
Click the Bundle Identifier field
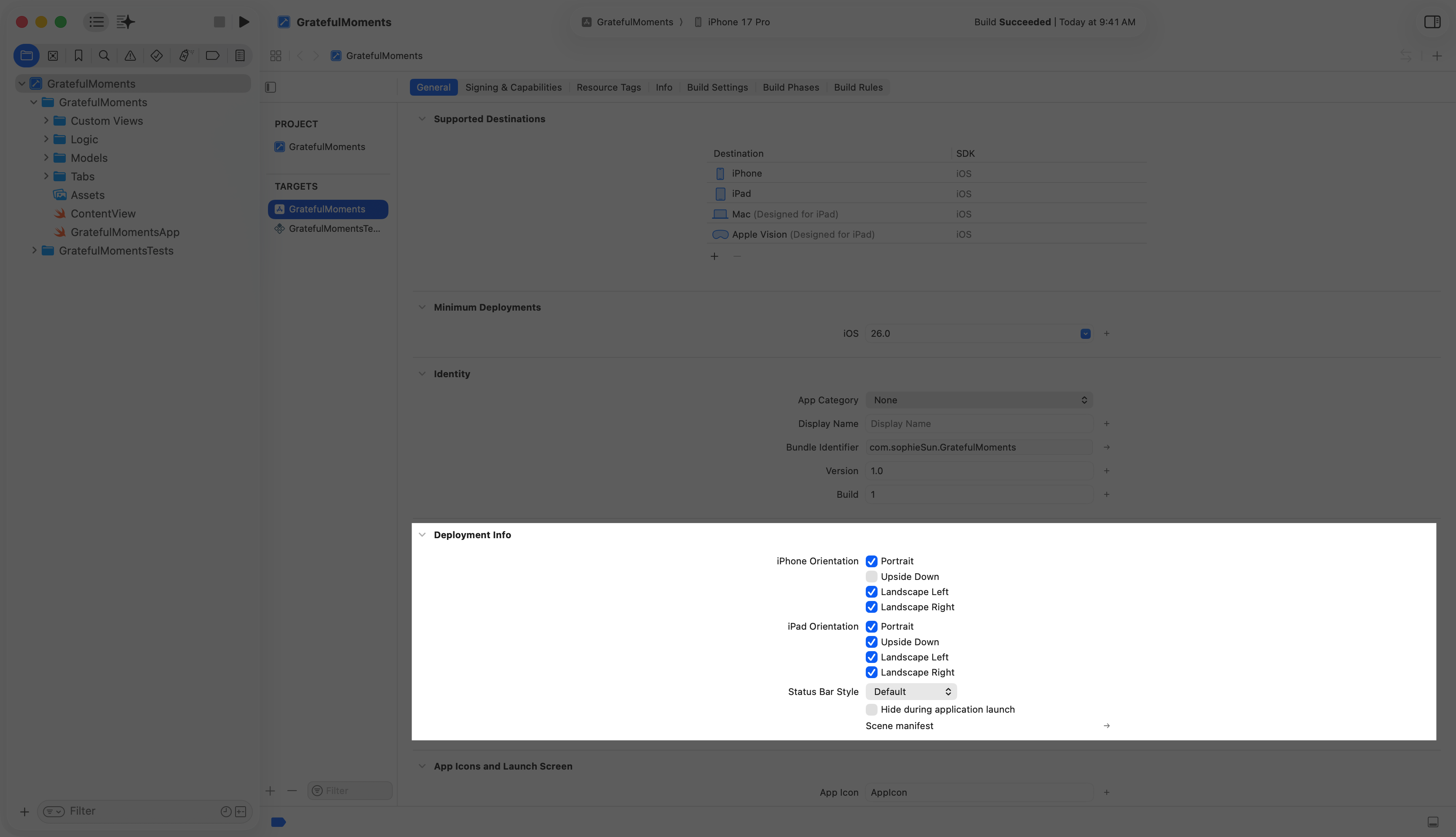pyautogui.click(x=979, y=447)
